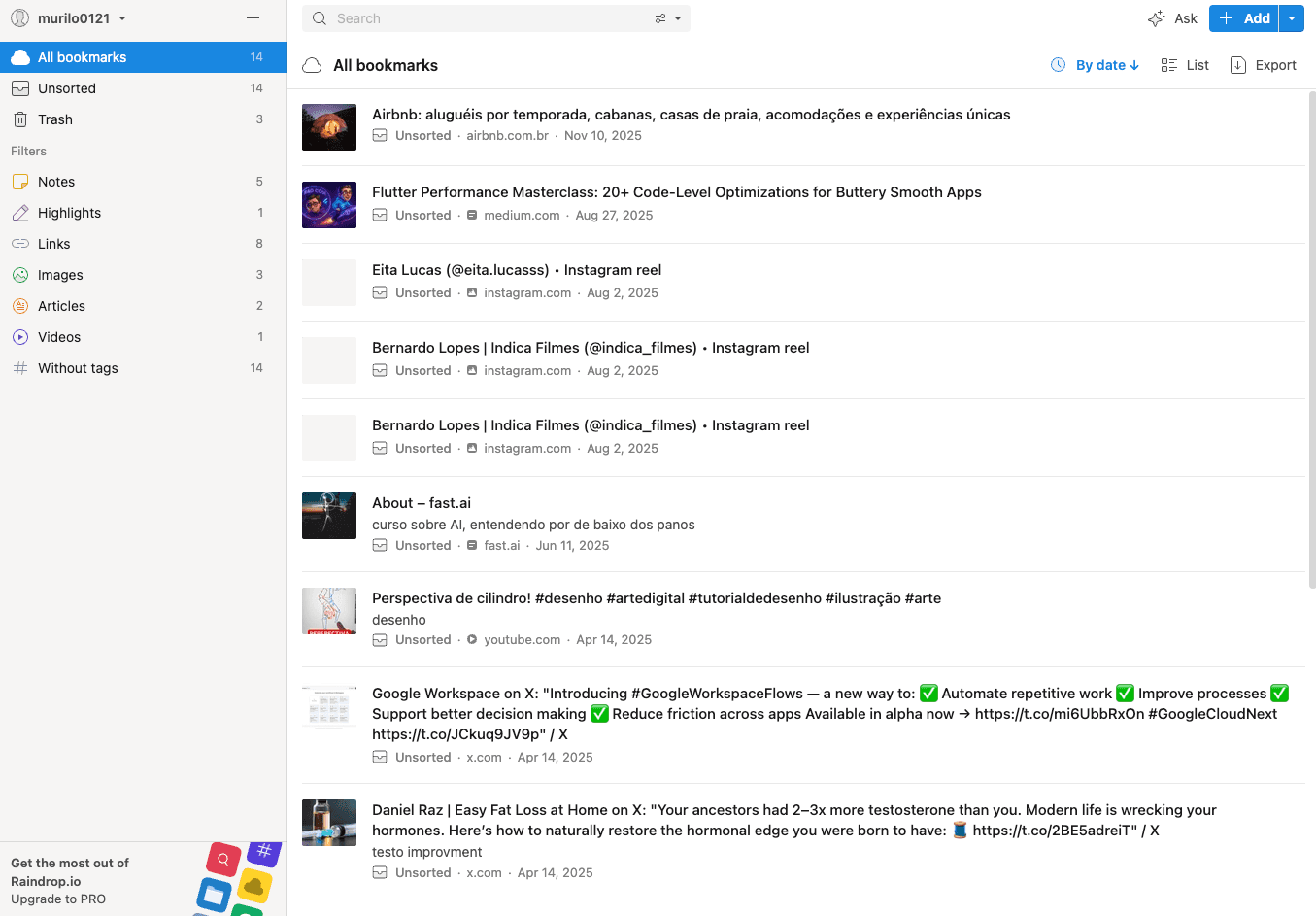Viewport: 1316px width, 916px height.
Task: Filter by Without tags
Action: click(x=143, y=368)
